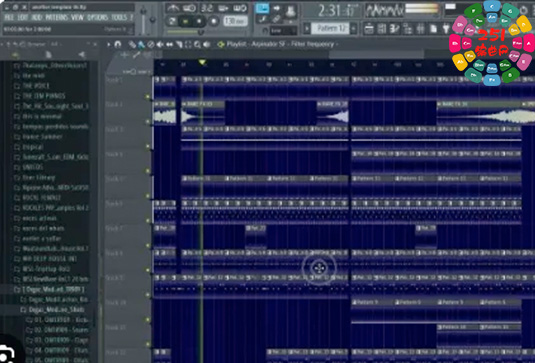
Task: Select the Slip tool
Action: tap(169, 44)
